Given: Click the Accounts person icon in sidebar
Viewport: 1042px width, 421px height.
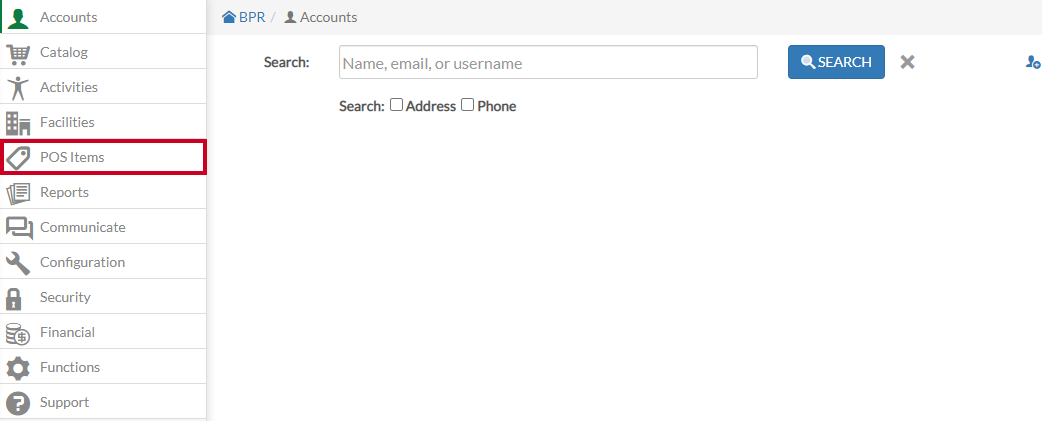Looking at the screenshot, I should (x=19, y=17).
